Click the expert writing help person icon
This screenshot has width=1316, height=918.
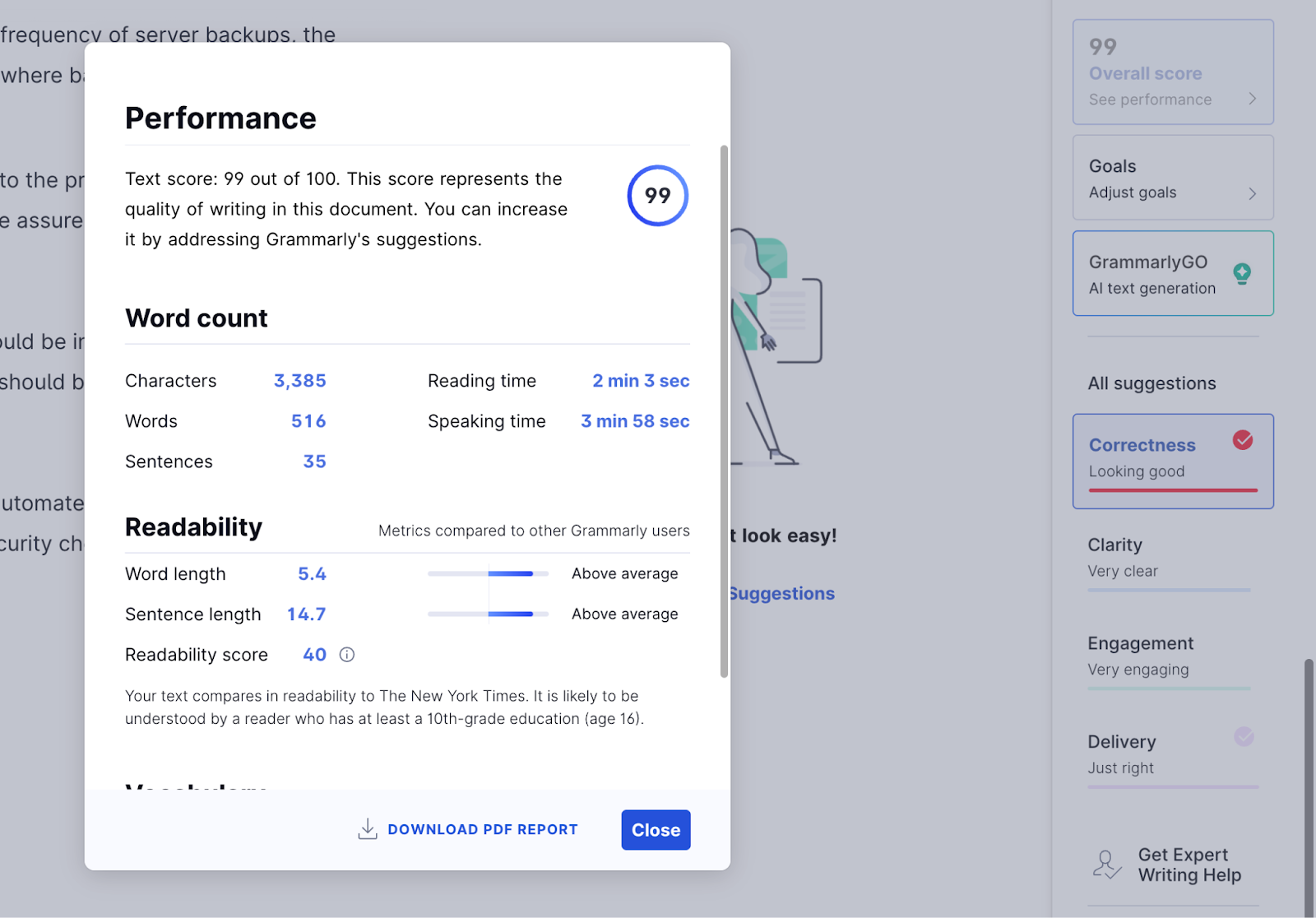pyautogui.click(x=1107, y=865)
